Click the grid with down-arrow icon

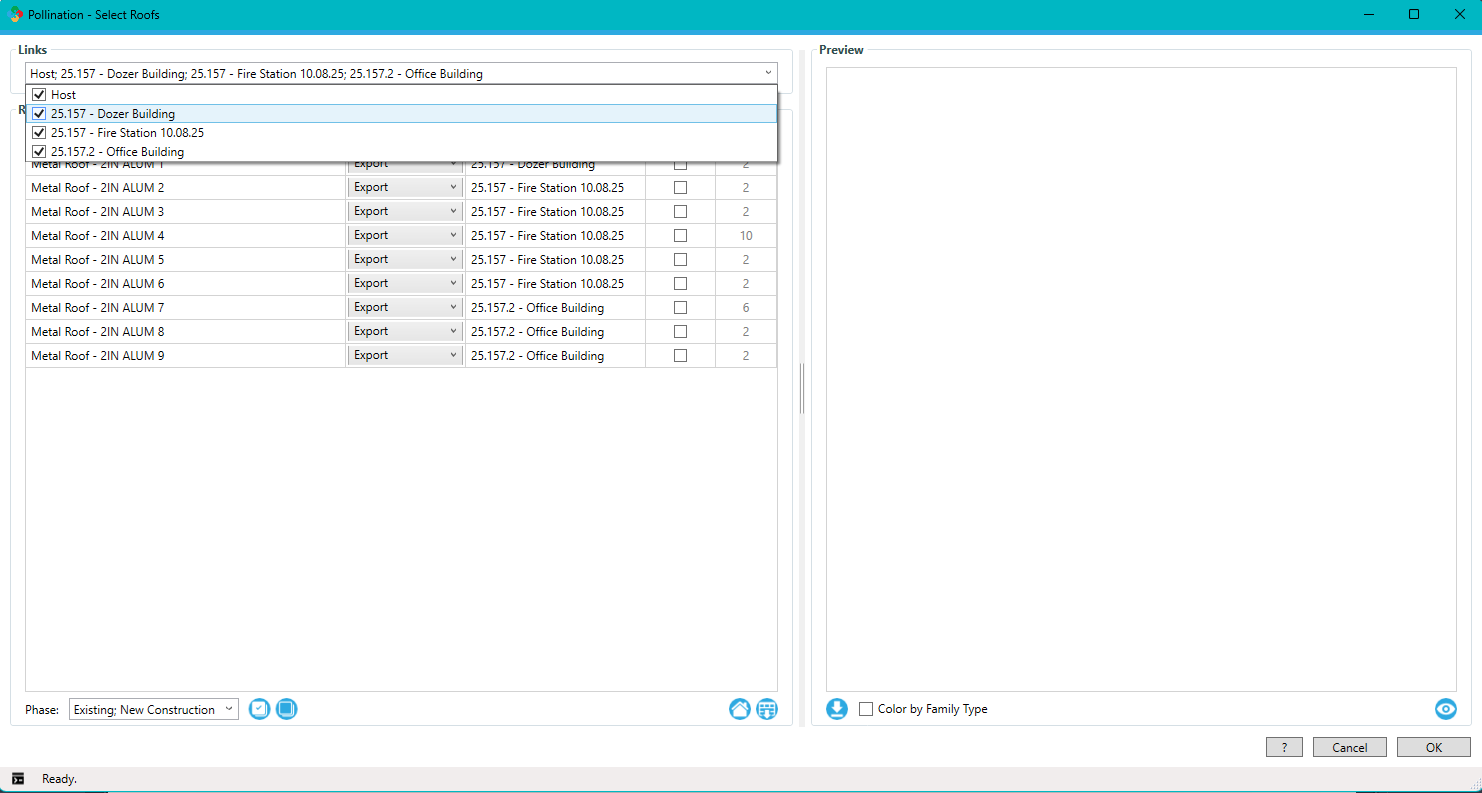(x=767, y=709)
